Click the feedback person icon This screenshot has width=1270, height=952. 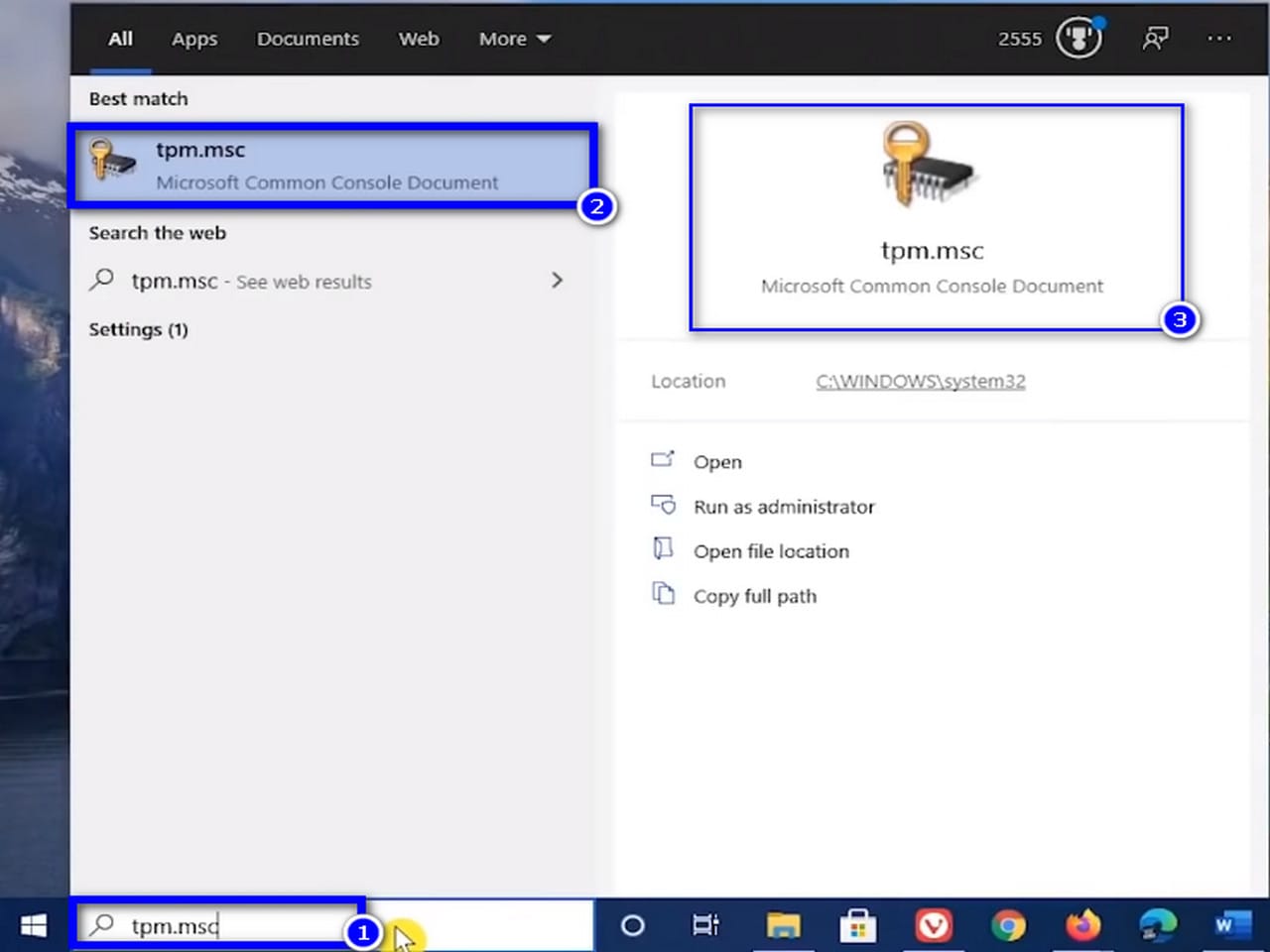(1155, 39)
